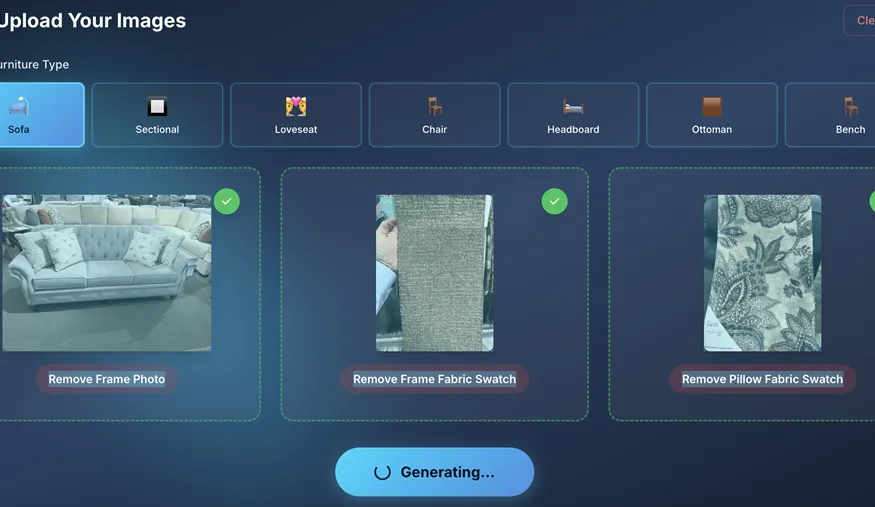Click the loading spinner in Generating button

point(382,473)
